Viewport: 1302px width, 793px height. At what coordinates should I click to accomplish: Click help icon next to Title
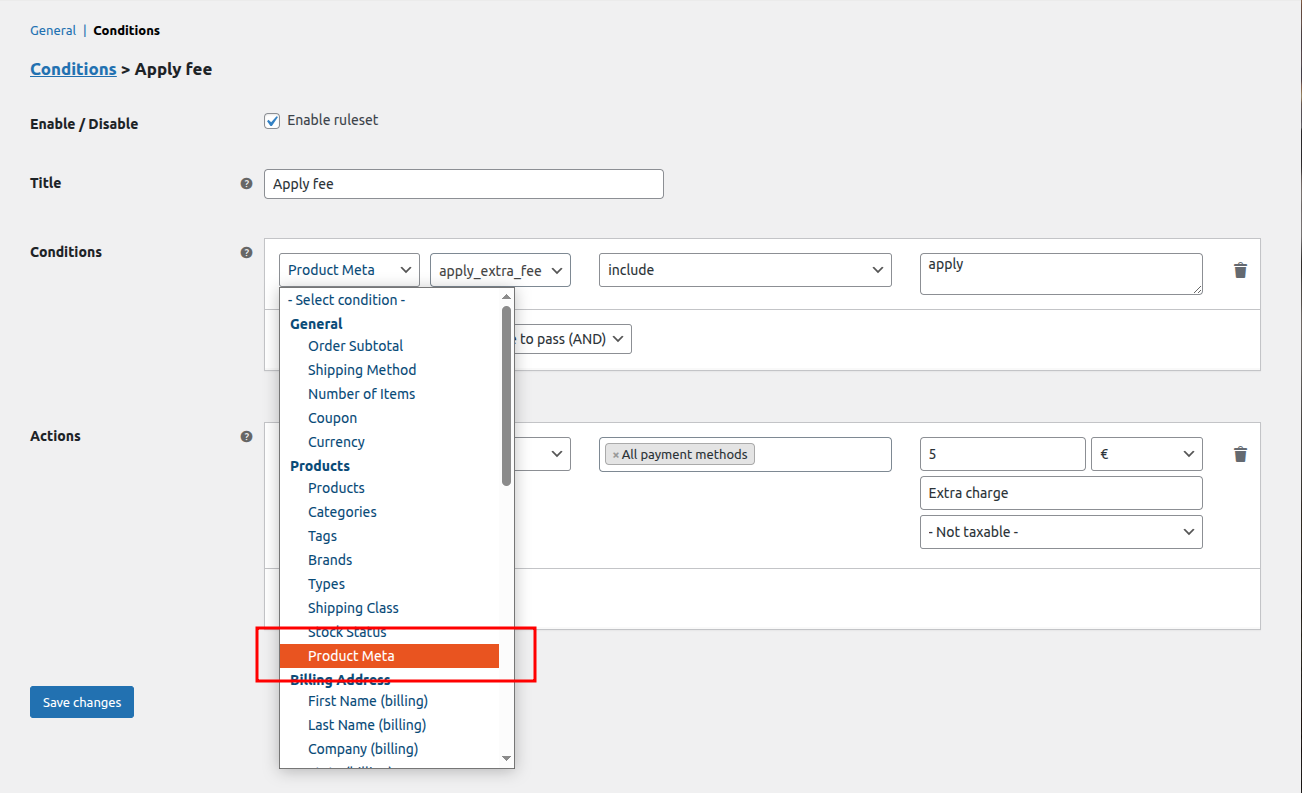(x=246, y=184)
